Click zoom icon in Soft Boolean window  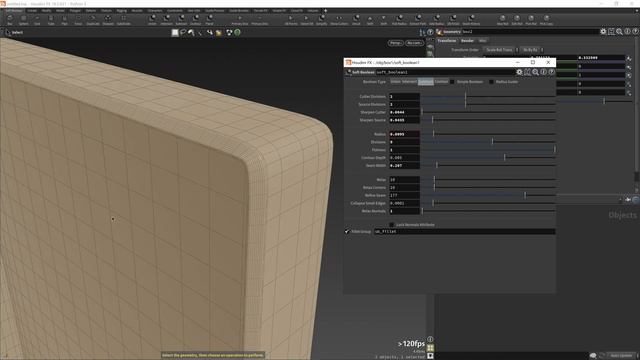pos(536,72)
